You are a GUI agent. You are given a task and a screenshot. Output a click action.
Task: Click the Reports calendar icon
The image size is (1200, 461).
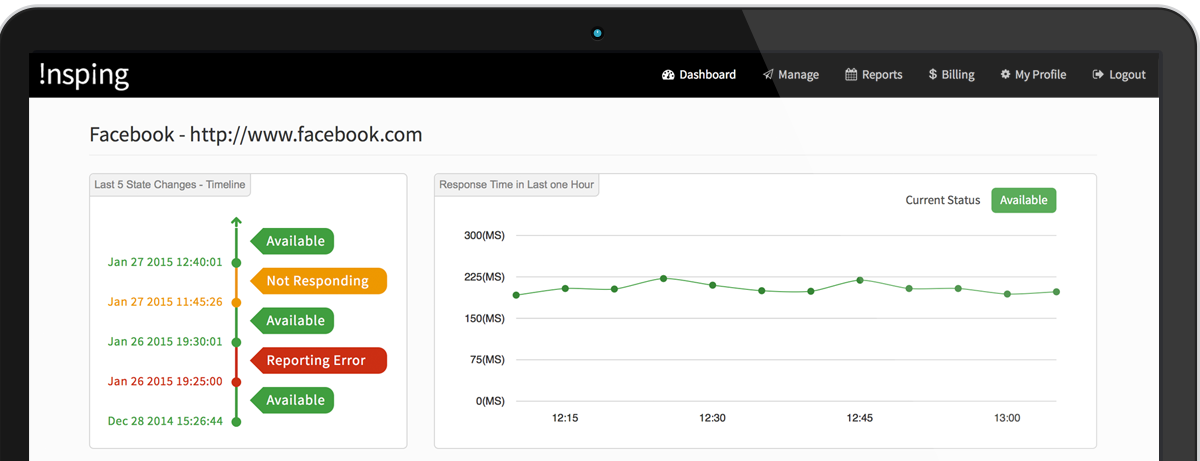(x=851, y=75)
